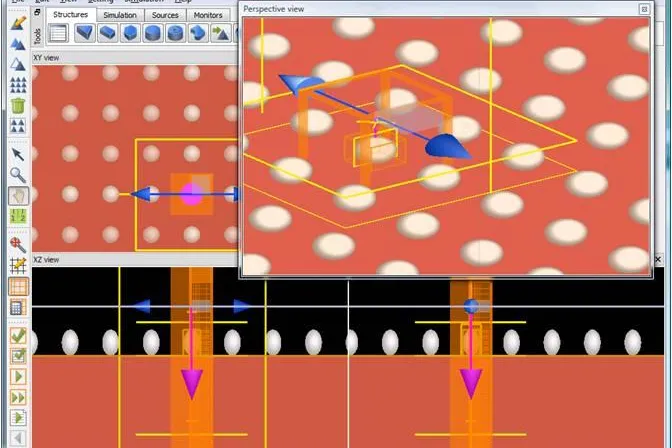Toggle the grid edit pencil icon
This screenshot has width=672, height=448.
pyautogui.click(x=18, y=265)
